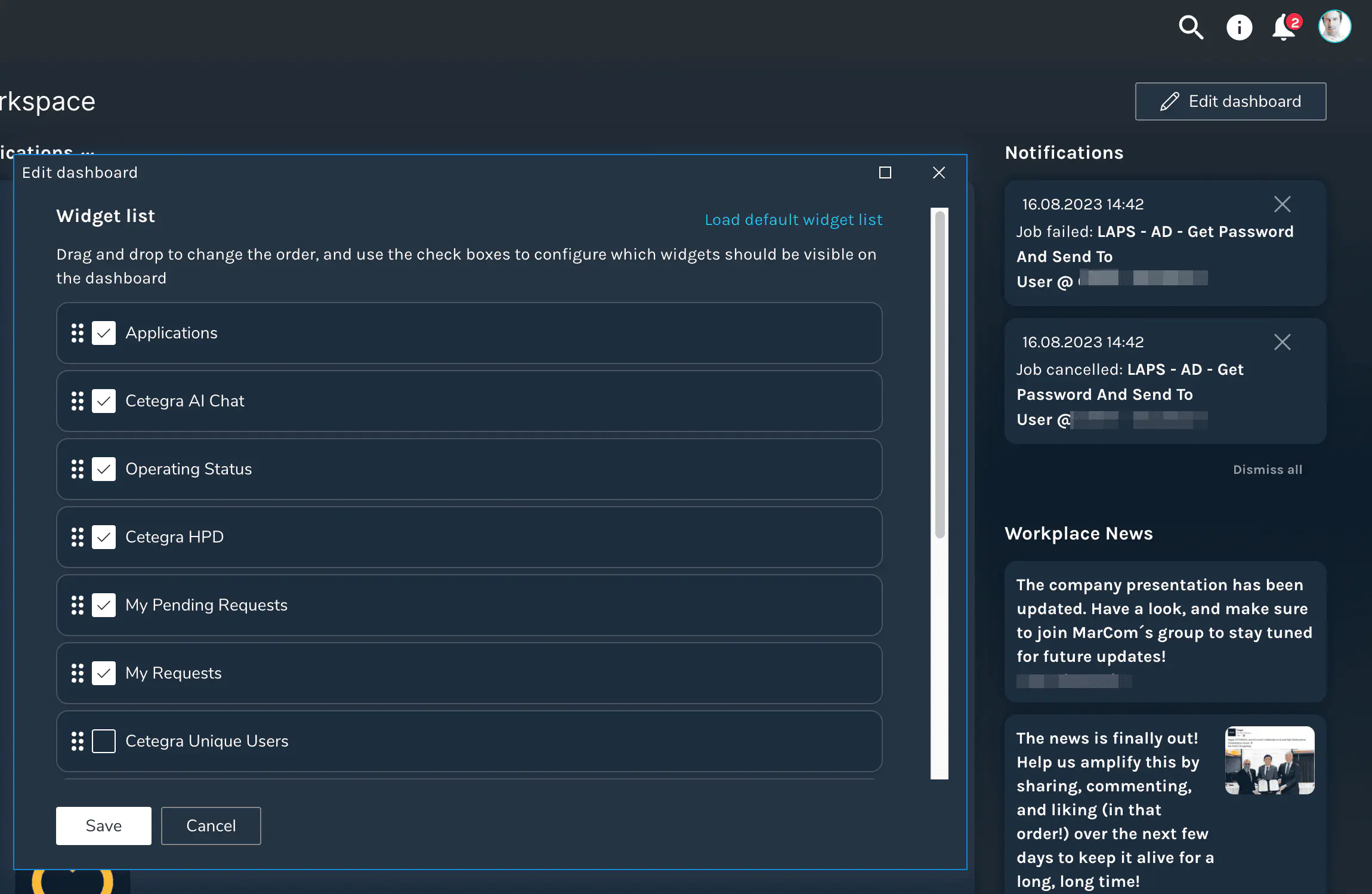Click drag handle beside Cetegra HPD
Image resolution: width=1372 pixels, height=894 pixels.
pyautogui.click(x=78, y=537)
